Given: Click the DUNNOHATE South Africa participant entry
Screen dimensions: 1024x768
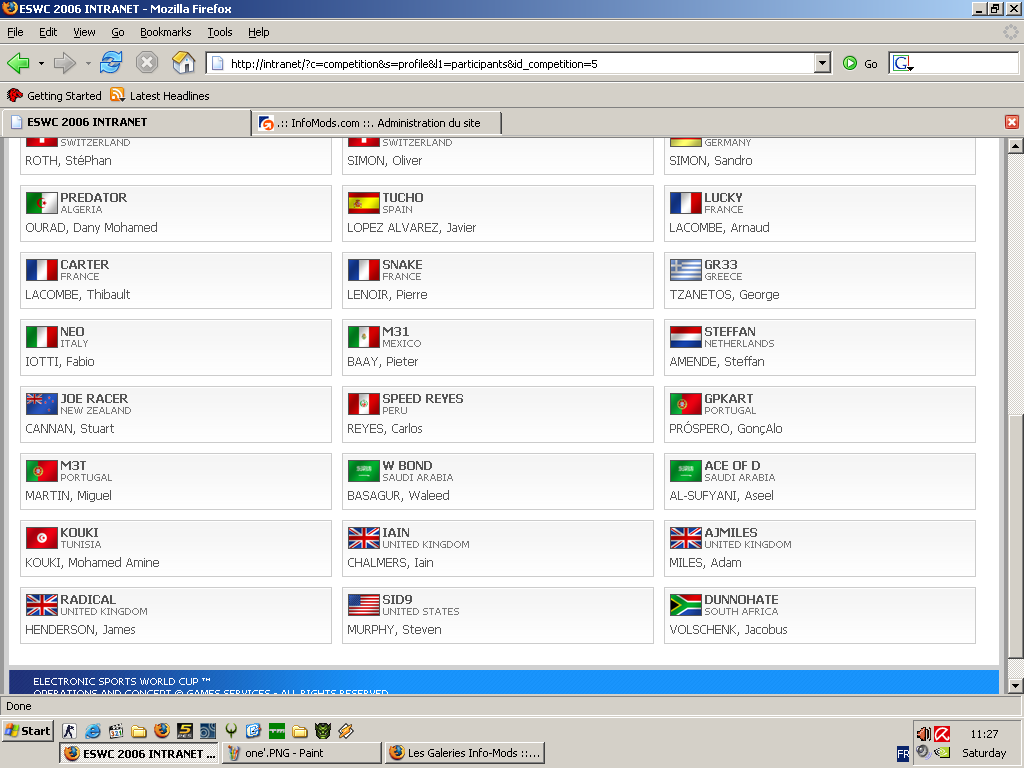Looking at the screenshot, I should [820, 615].
